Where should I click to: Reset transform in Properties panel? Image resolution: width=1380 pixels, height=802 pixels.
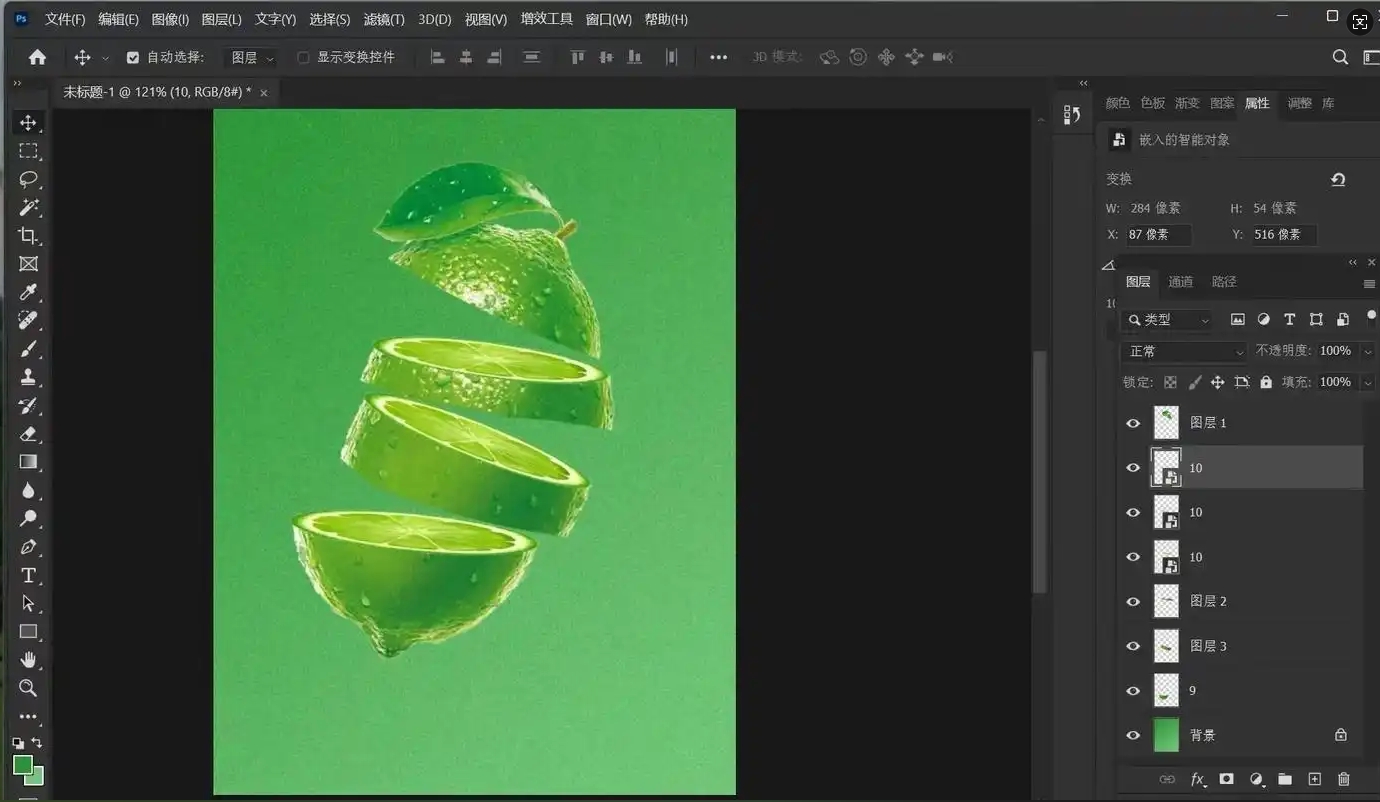(x=1338, y=179)
